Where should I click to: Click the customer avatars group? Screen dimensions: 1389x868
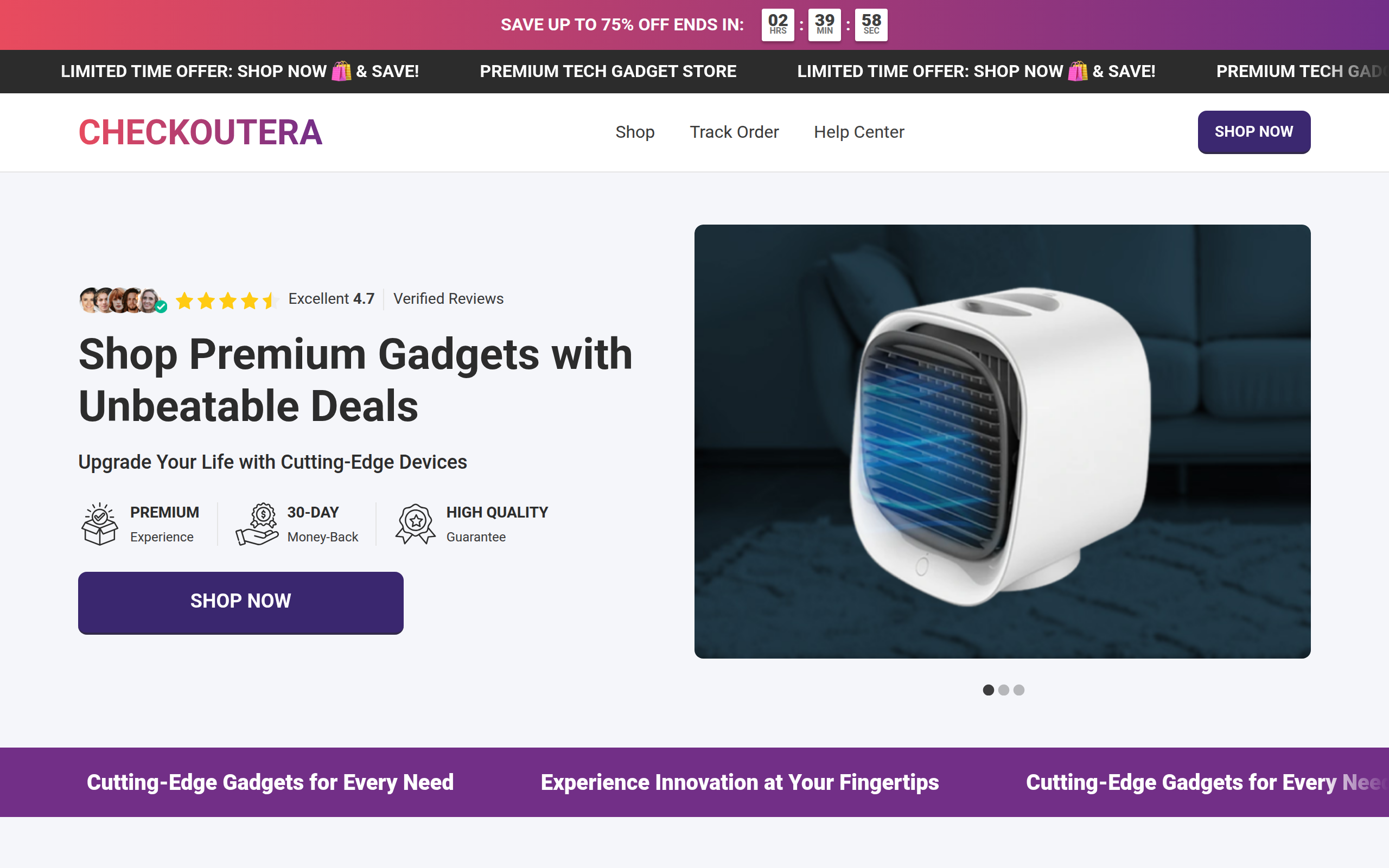click(119, 299)
